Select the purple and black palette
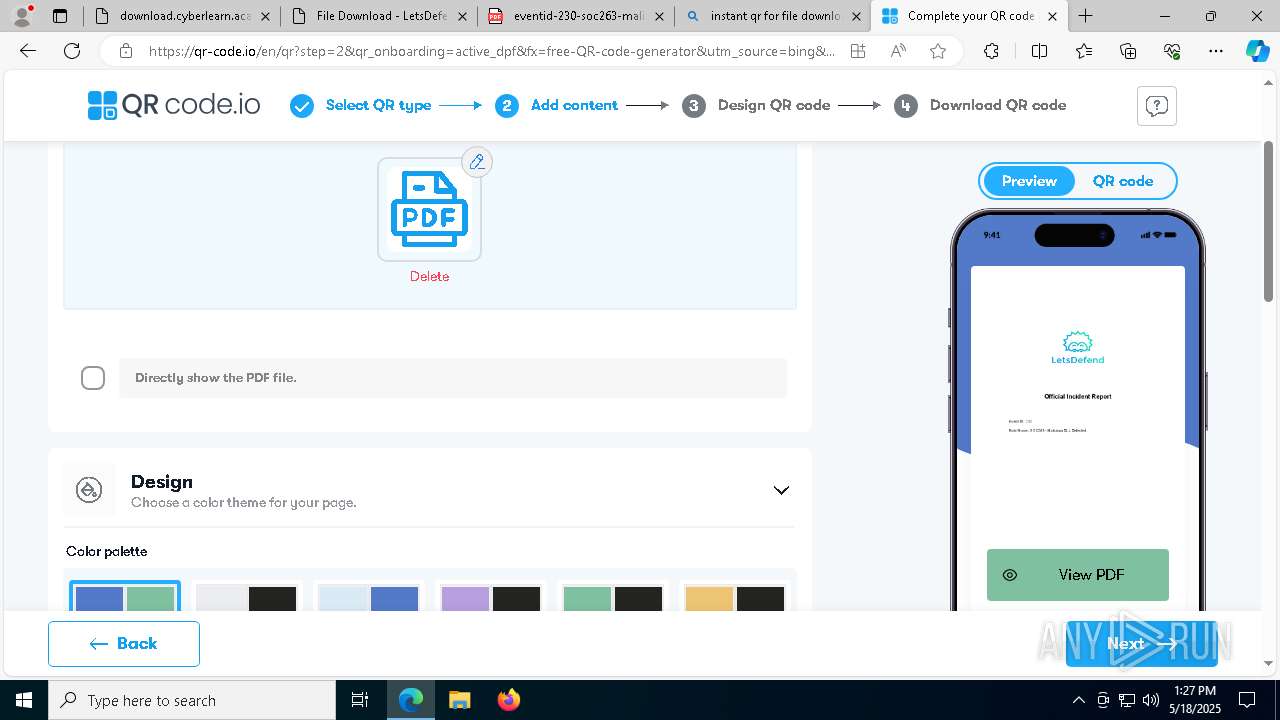Screen dimensions: 1280x720 490,598
